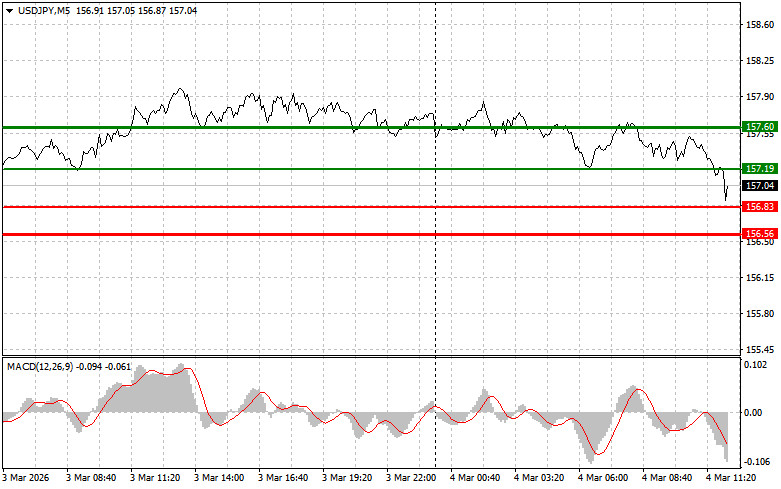Viewport: 781px width, 489px height.
Task: Click the vertical dashed day separator line
Action: click(435, 300)
